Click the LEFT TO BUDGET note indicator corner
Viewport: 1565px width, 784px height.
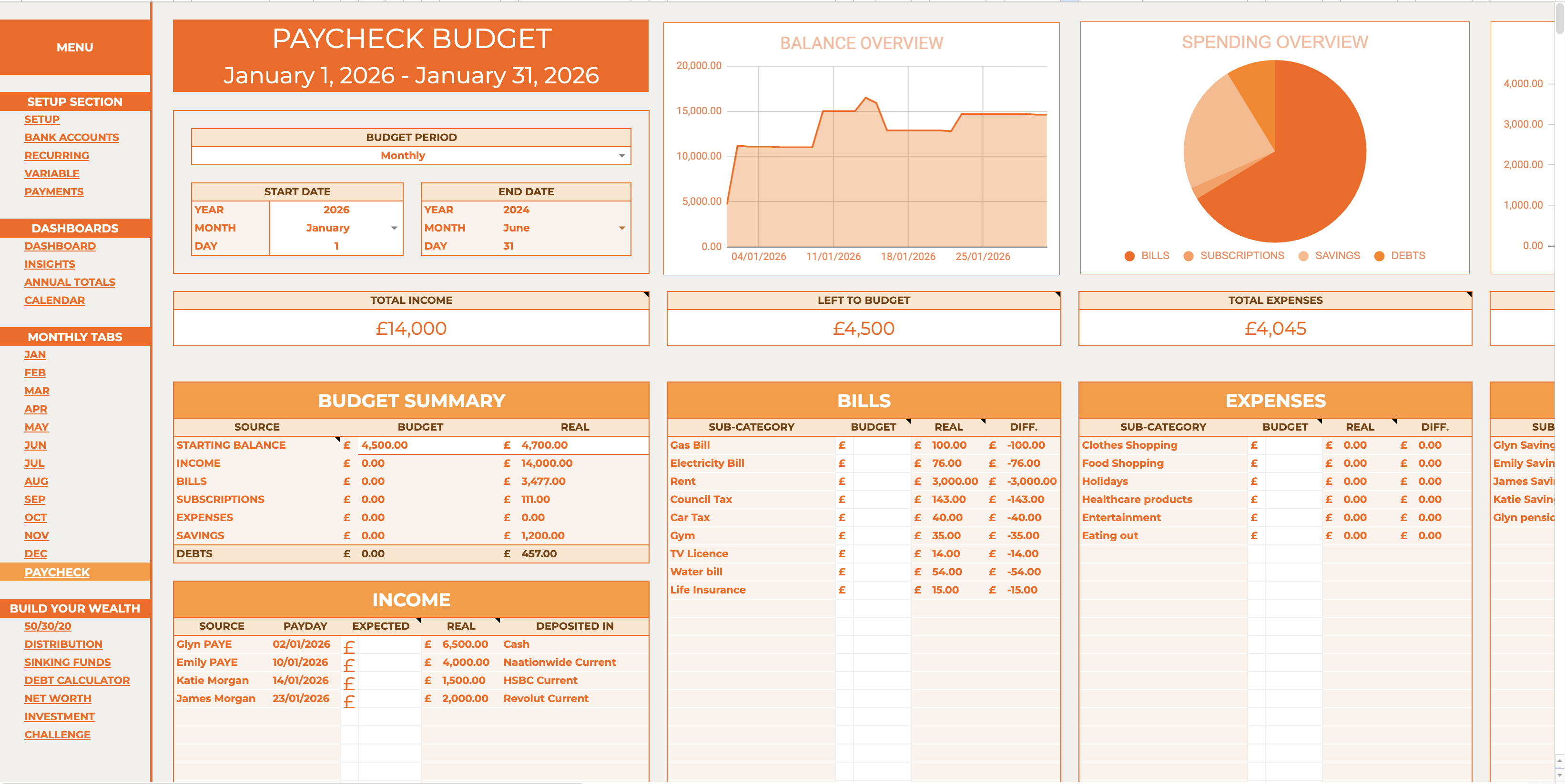coord(1058,294)
